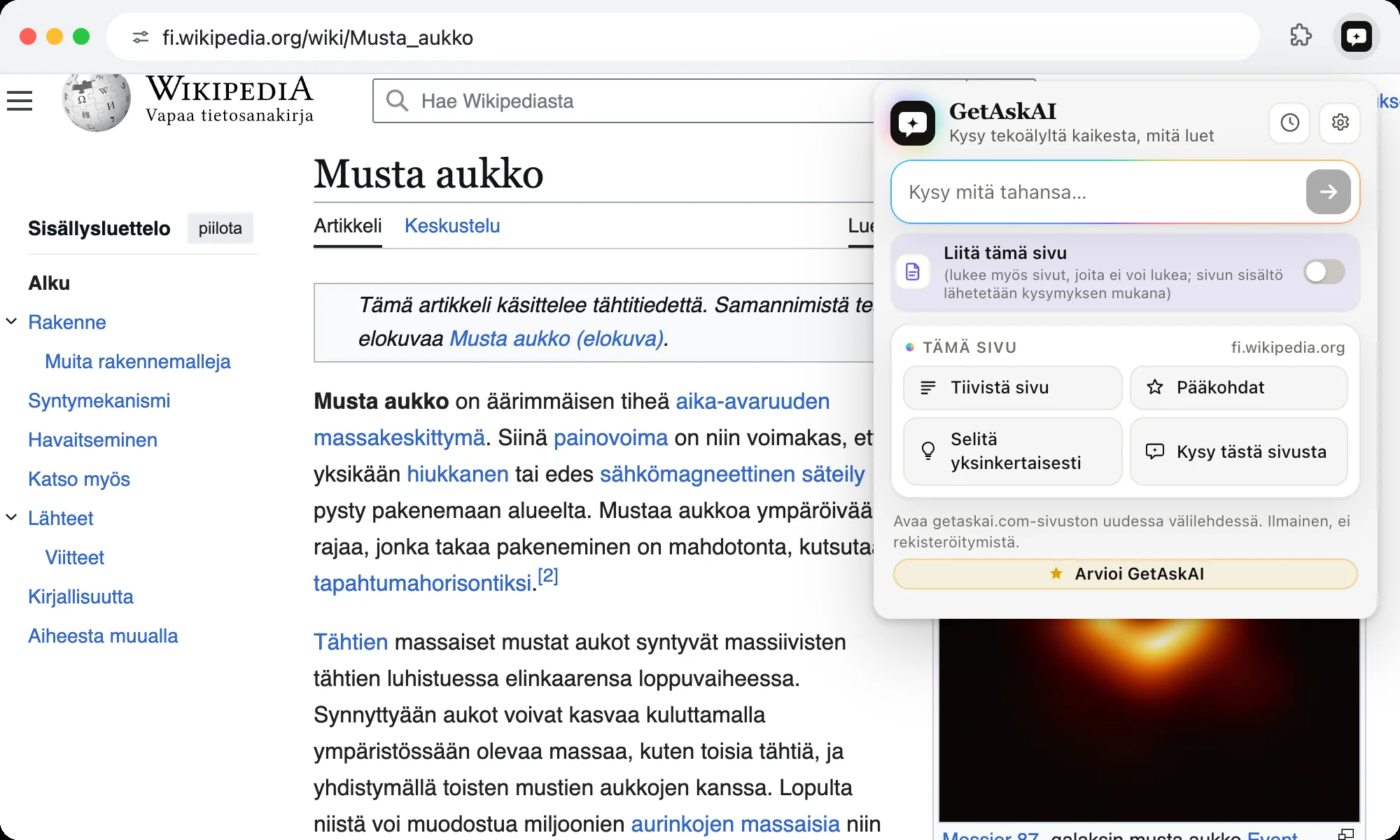The image size is (1400, 840).
Task: Open citation [2] reference link
Action: 548,576
